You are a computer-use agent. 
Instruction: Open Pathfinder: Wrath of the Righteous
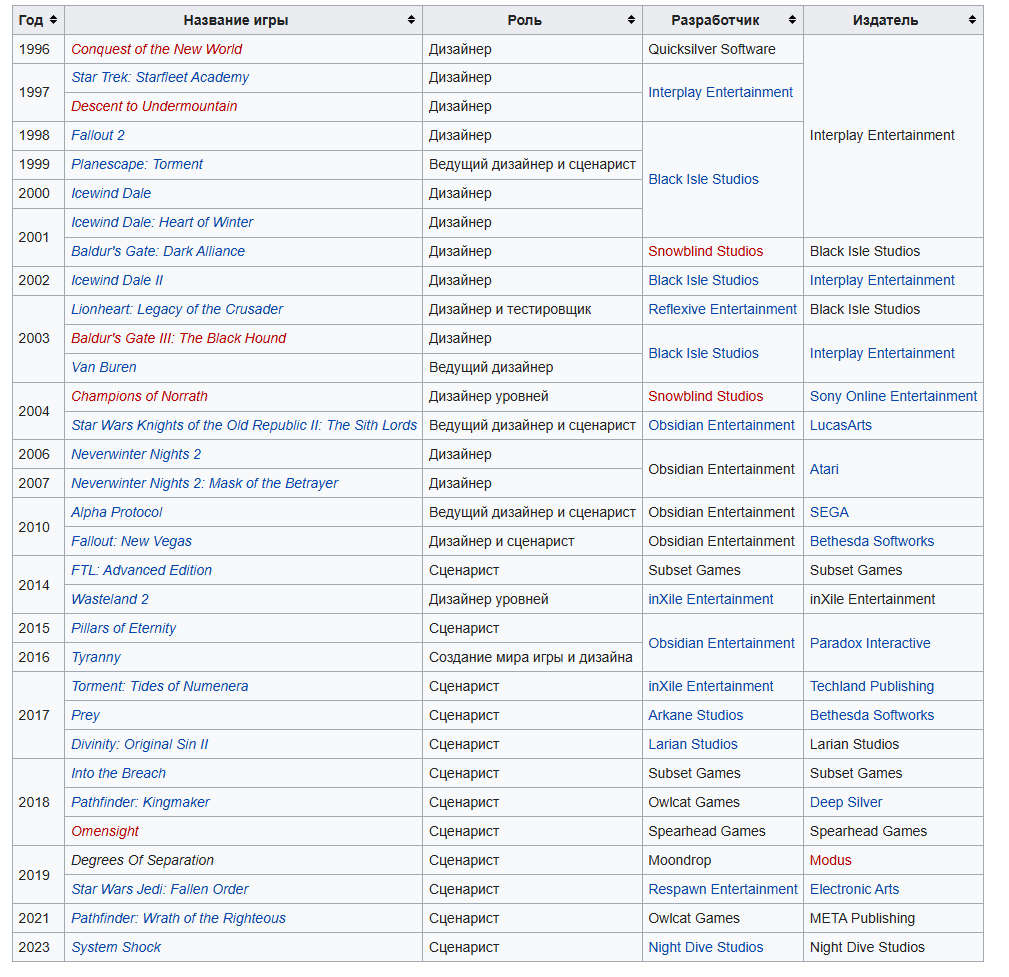[178, 917]
